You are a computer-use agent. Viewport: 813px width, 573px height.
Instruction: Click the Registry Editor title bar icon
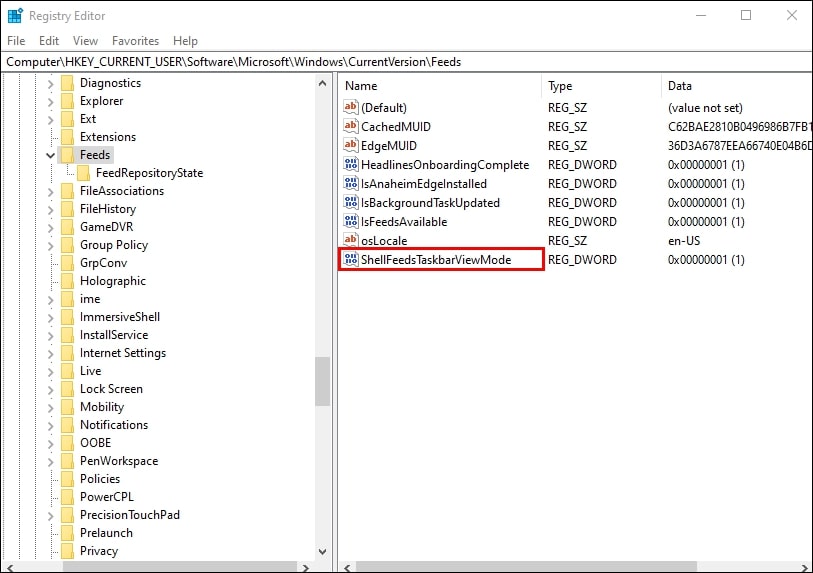[15, 16]
